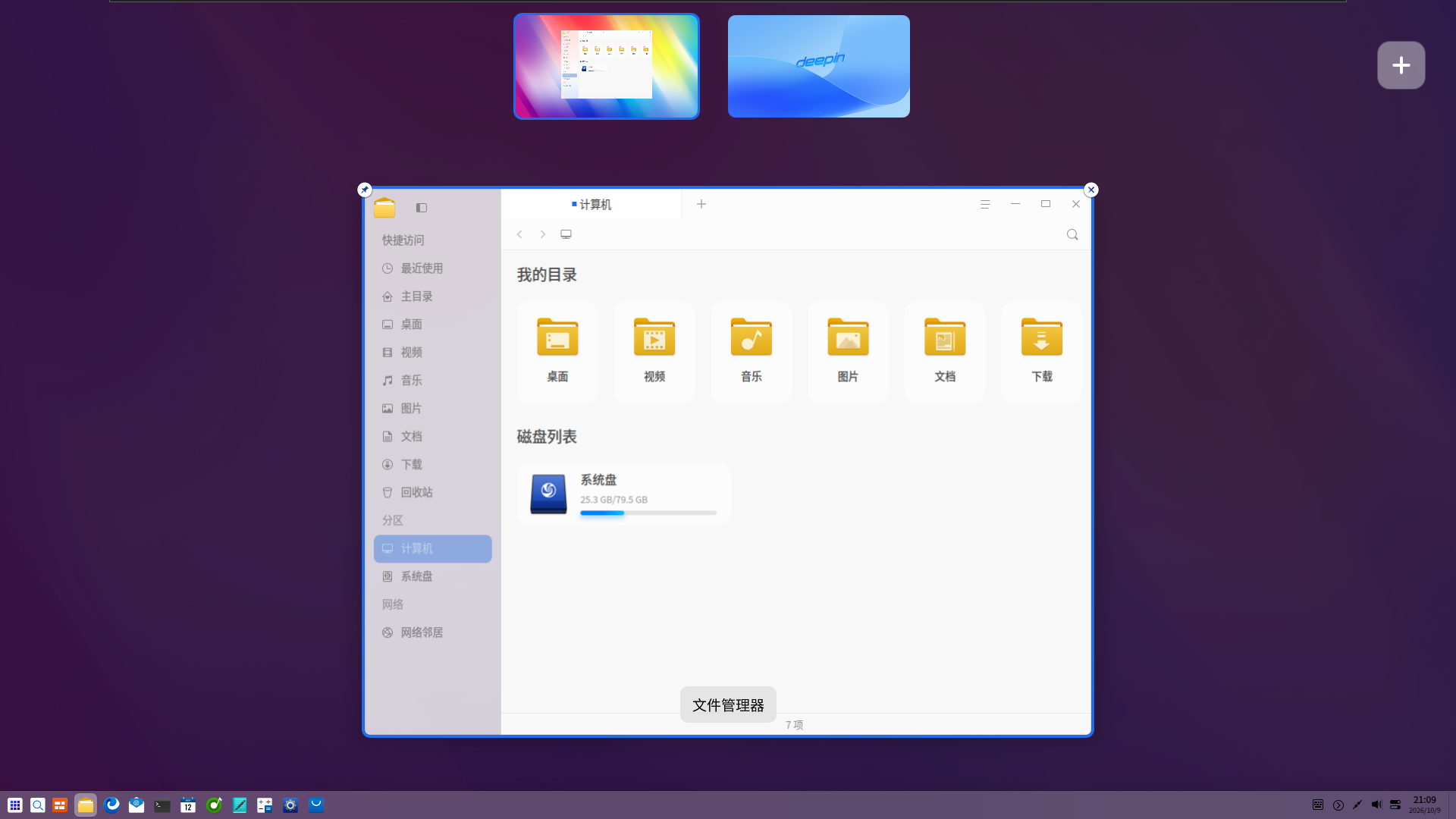The image size is (1456, 819).
Task: Click the back navigation arrow
Action: pos(519,235)
